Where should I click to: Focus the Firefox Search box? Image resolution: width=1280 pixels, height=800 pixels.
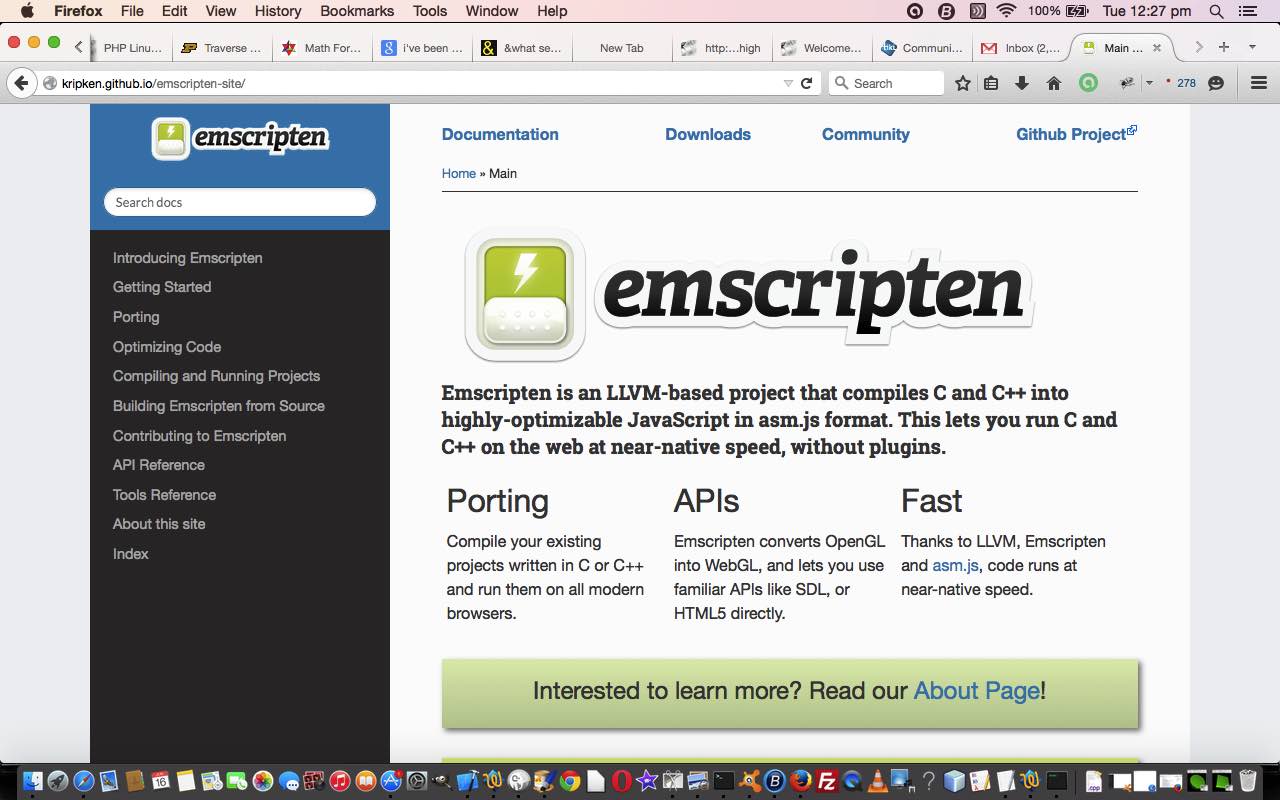pyautogui.click(x=887, y=83)
